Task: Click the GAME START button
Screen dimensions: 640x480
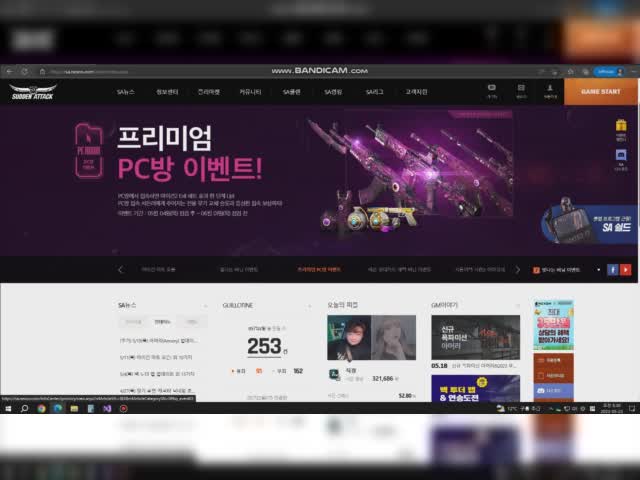Action: 600,92
